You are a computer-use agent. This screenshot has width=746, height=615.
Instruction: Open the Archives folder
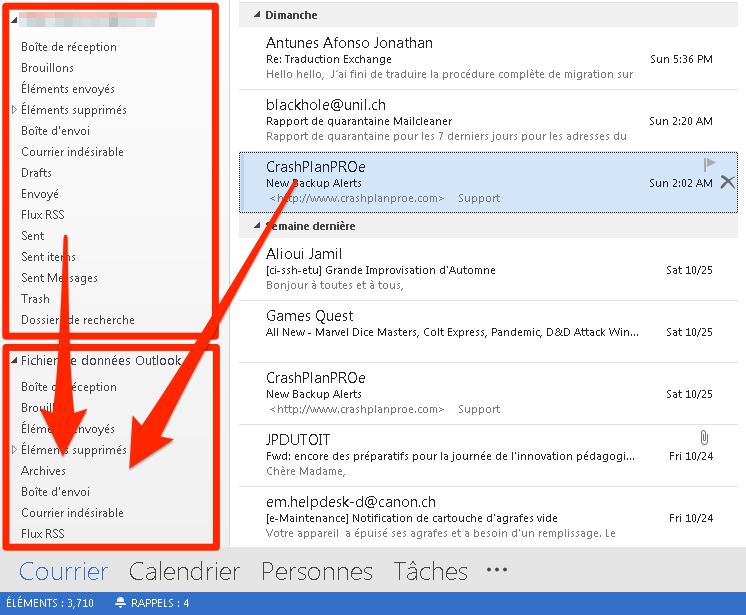[x=43, y=471]
